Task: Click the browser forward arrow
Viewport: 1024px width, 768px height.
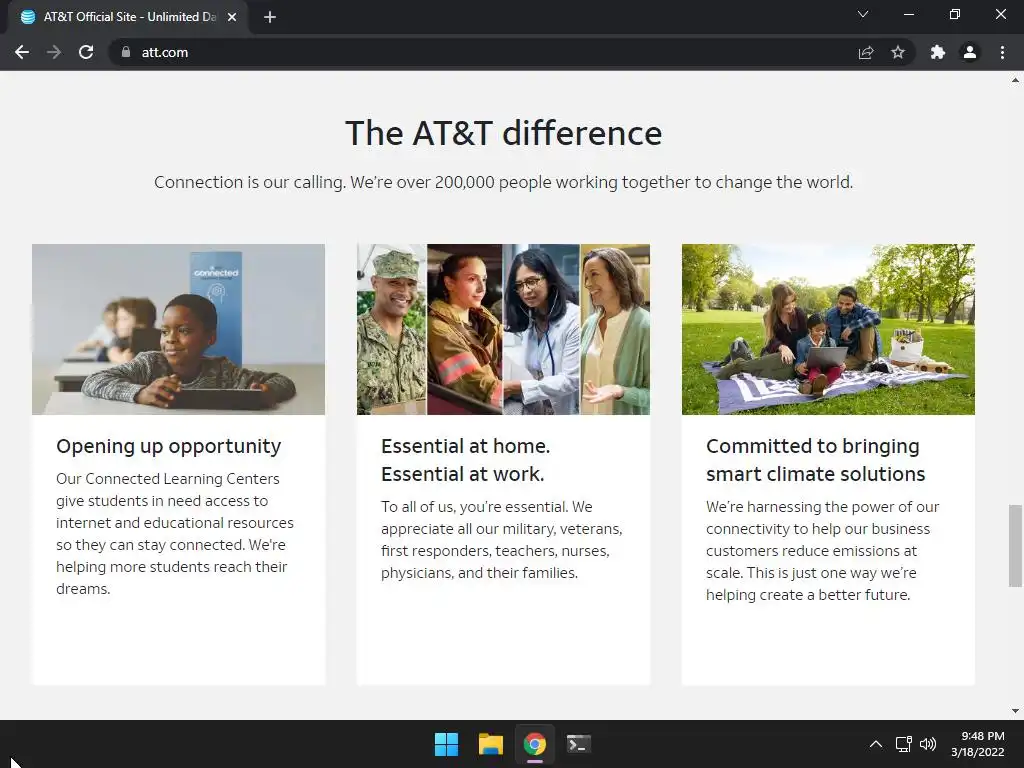Action: point(54,52)
